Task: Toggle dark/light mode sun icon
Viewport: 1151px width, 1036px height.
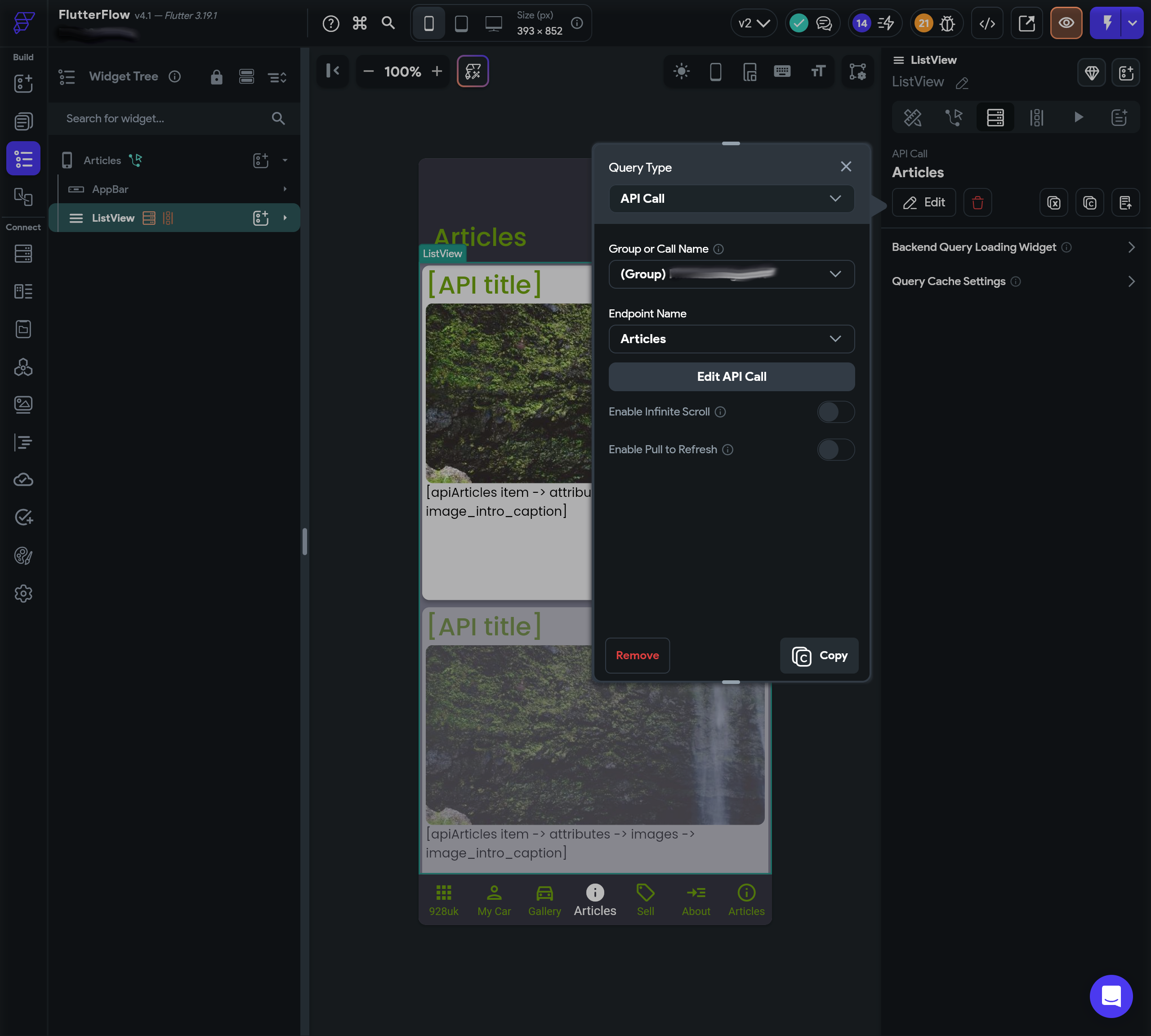Action: point(681,71)
